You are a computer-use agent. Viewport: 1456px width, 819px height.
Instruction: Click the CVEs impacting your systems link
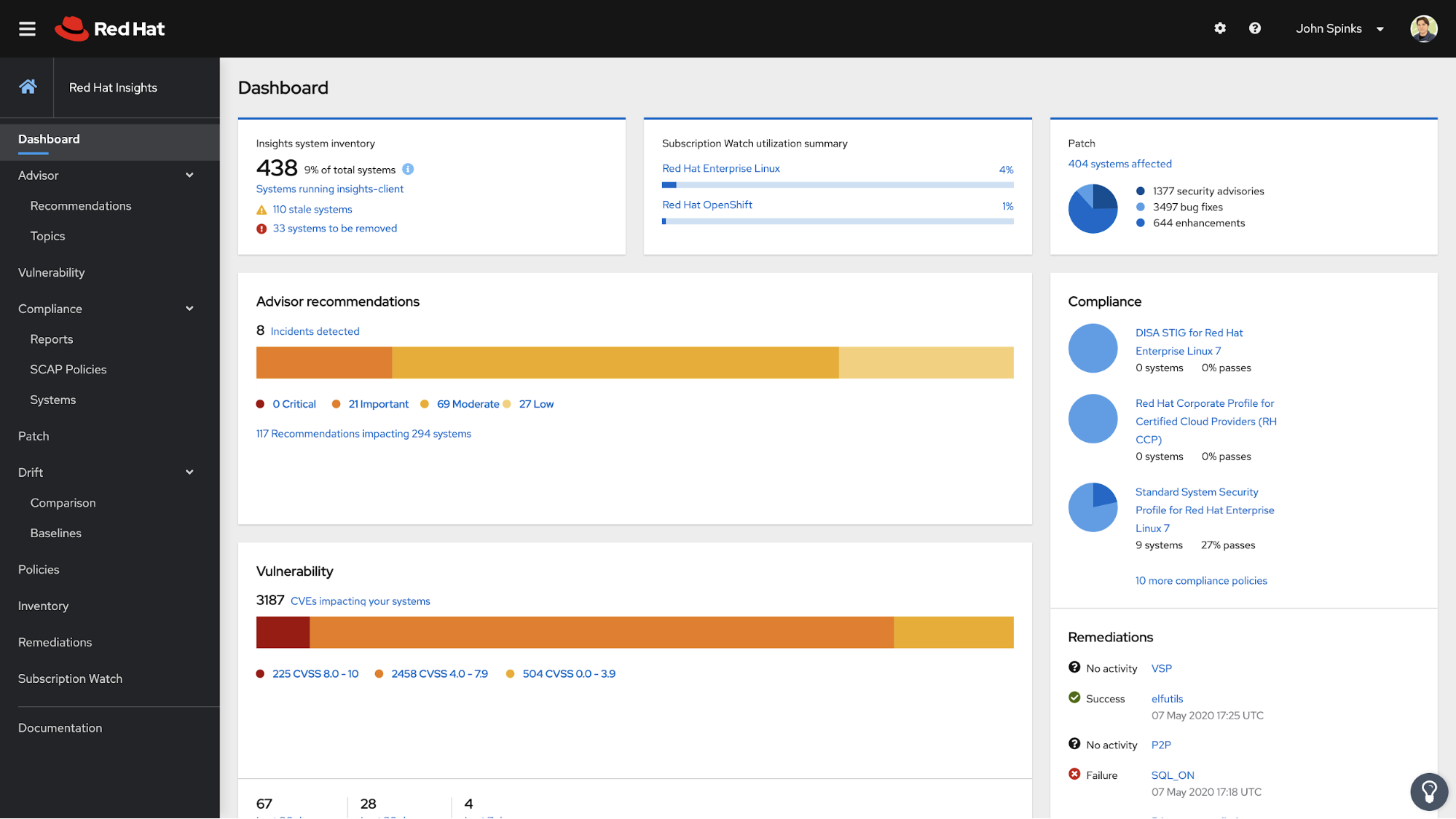pyautogui.click(x=360, y=601)
